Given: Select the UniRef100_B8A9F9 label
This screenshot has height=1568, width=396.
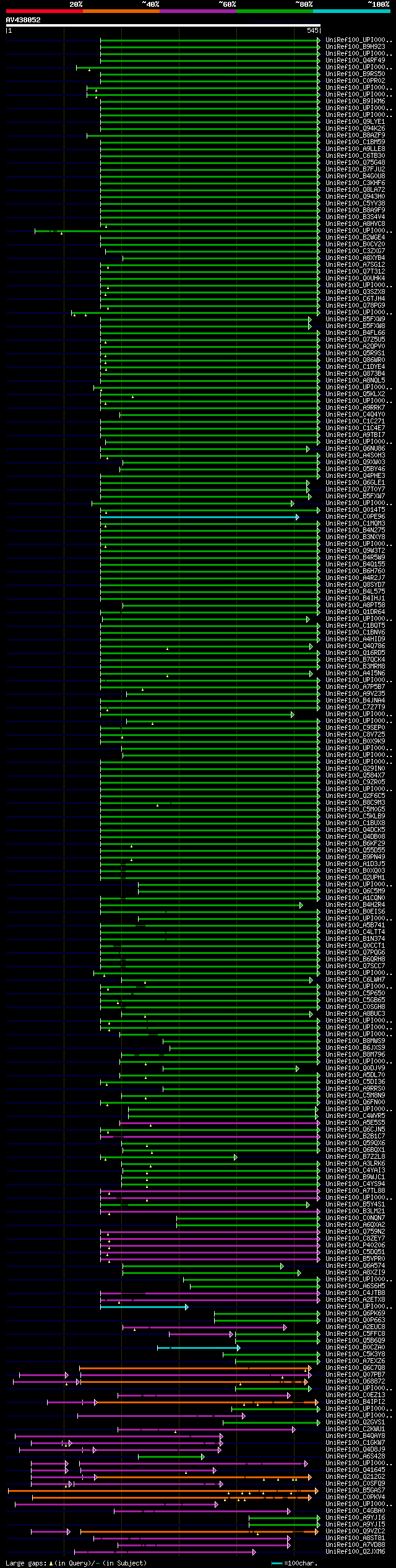Looking at the screenshot, I should pos(355,210).
